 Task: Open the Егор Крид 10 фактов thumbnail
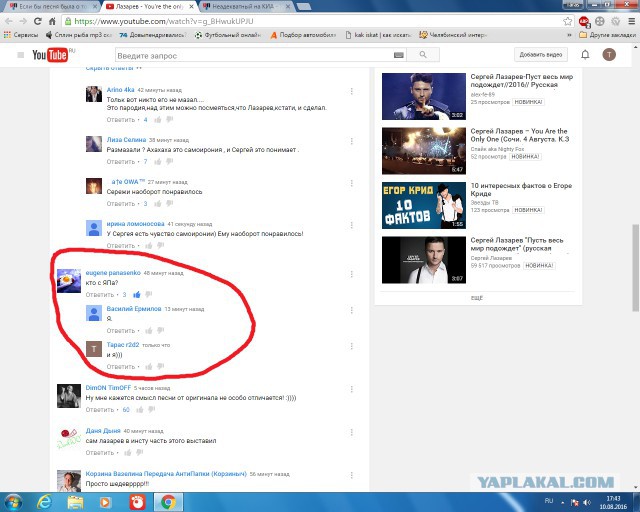coord(424,205)
